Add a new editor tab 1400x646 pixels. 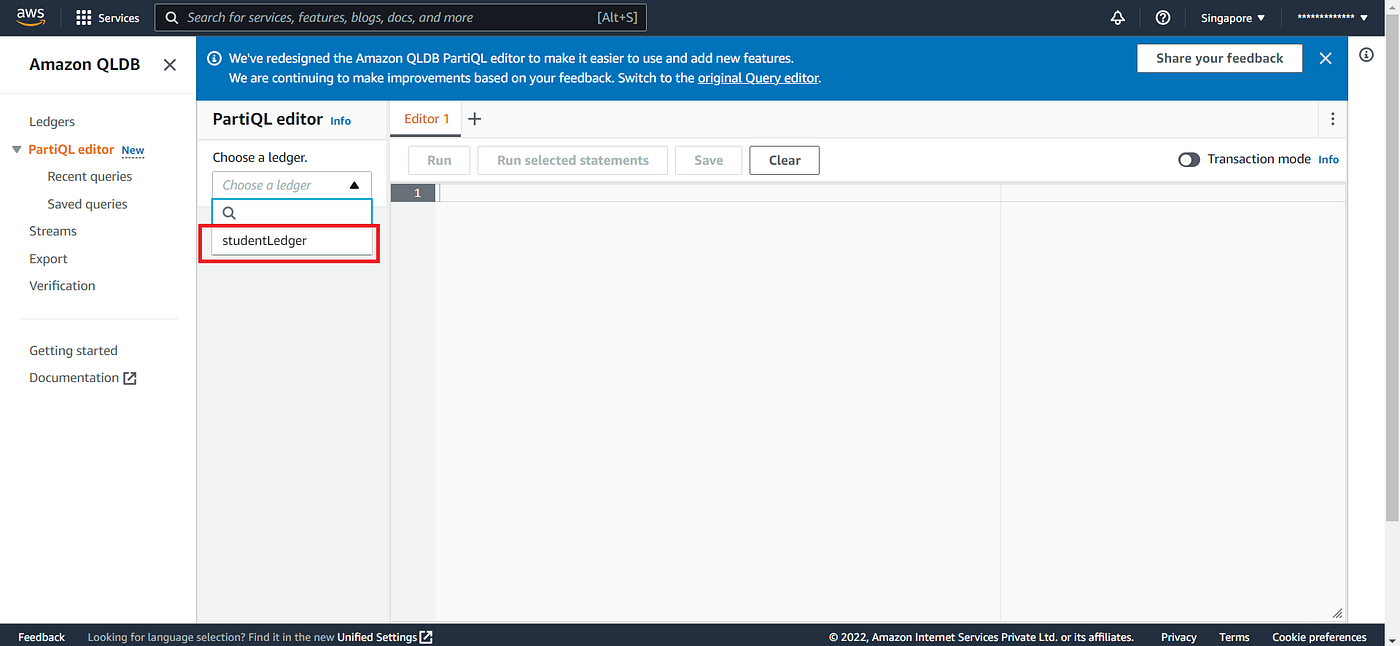point(474,118)
